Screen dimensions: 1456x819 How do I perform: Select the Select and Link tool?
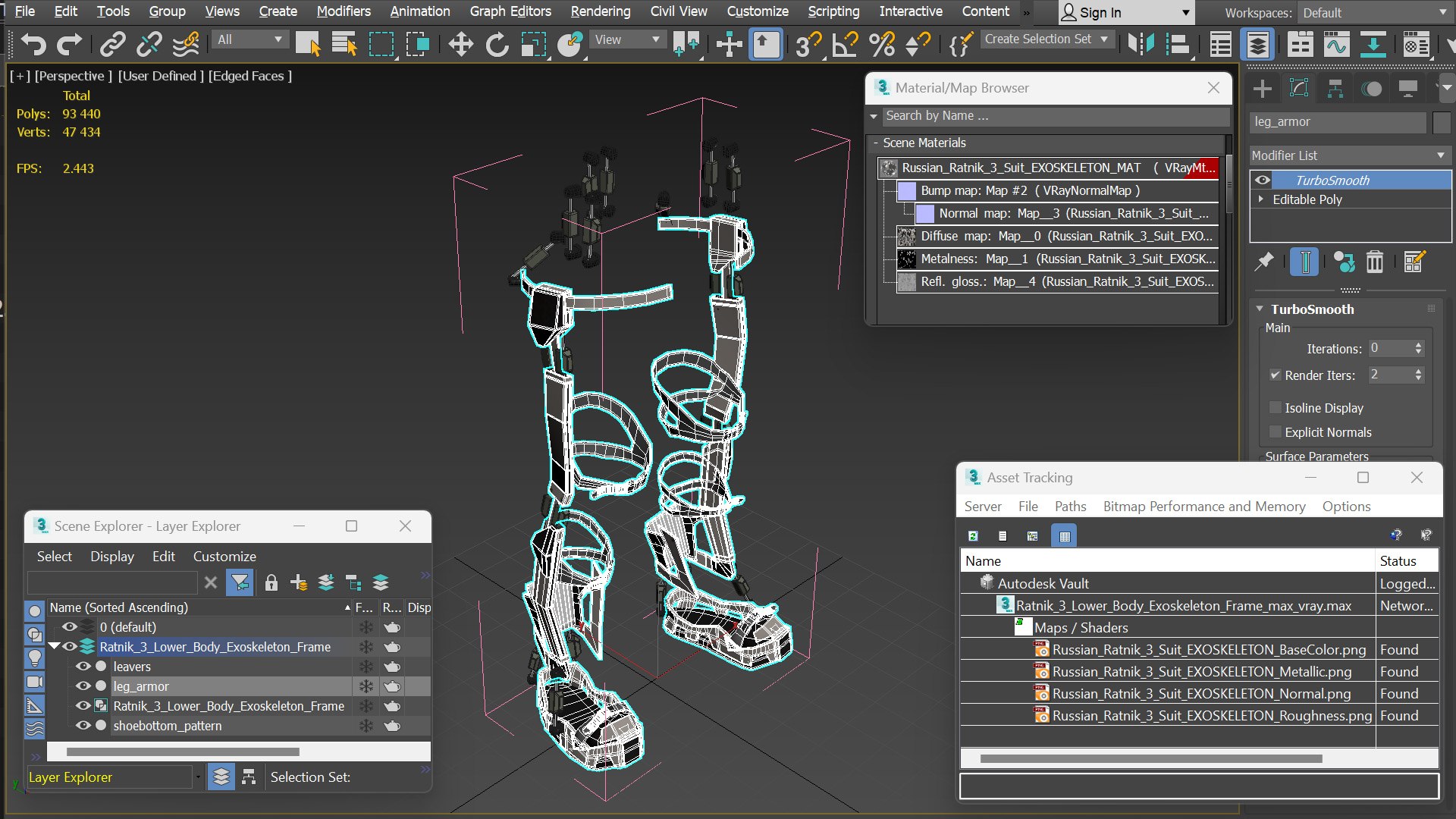tap(113, 45)
